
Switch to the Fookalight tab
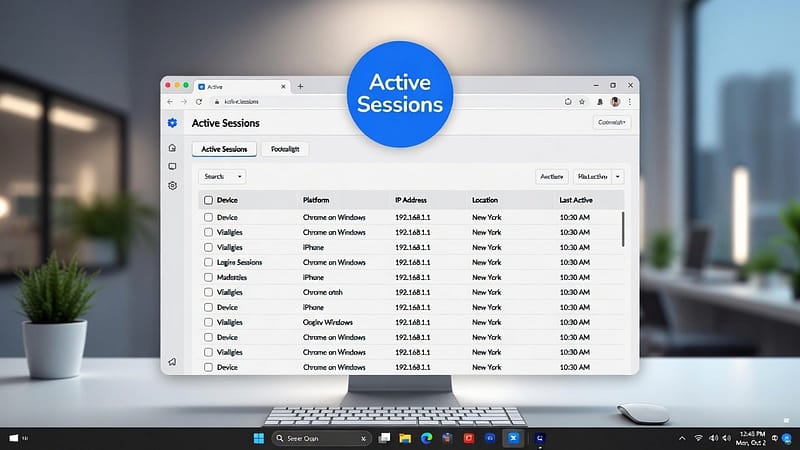(285, 149)
